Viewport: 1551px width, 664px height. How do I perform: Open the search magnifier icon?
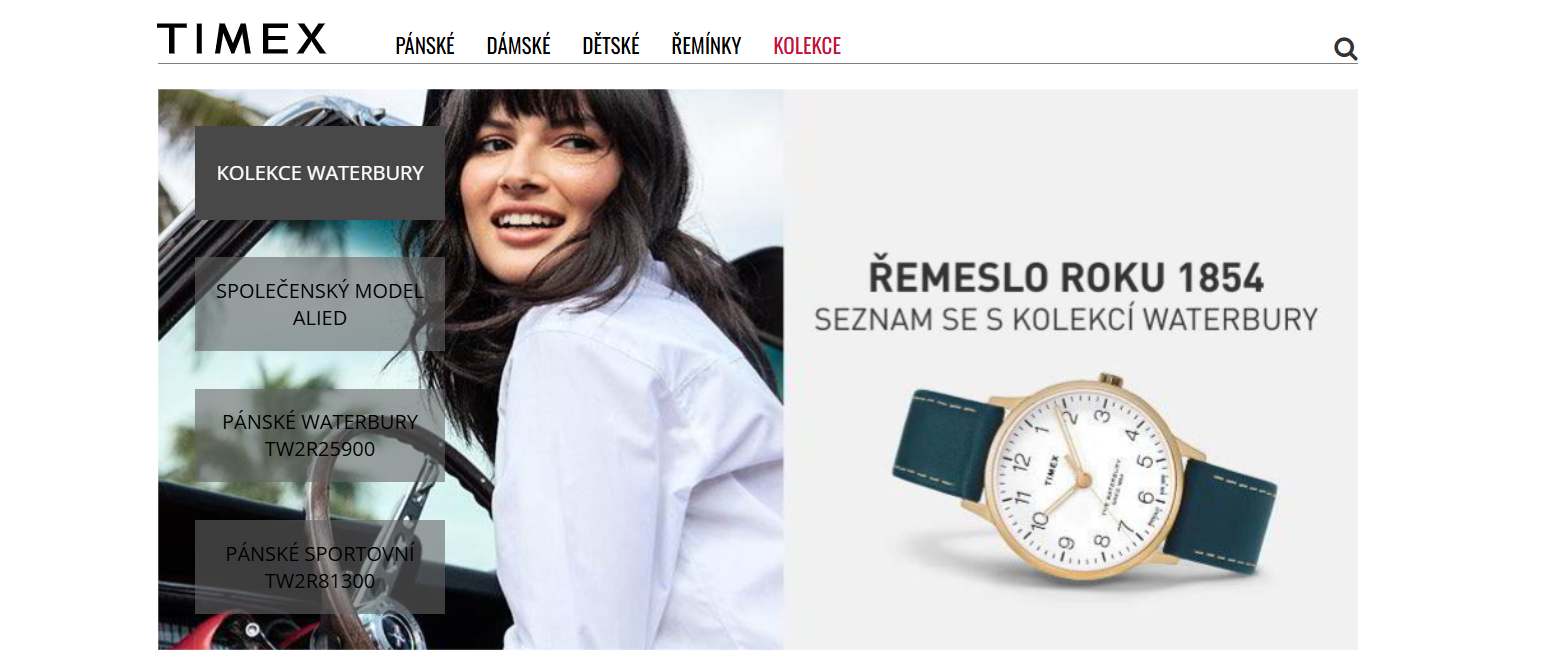[1345, 49]
